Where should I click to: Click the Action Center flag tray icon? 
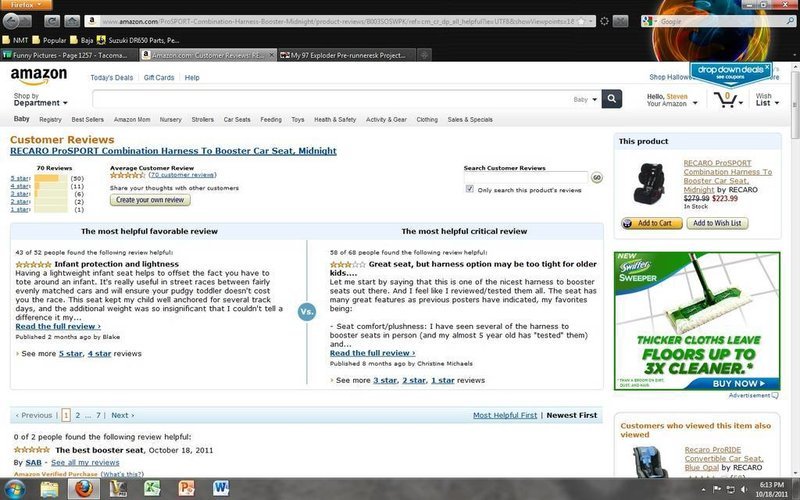(x=717, y=490)
